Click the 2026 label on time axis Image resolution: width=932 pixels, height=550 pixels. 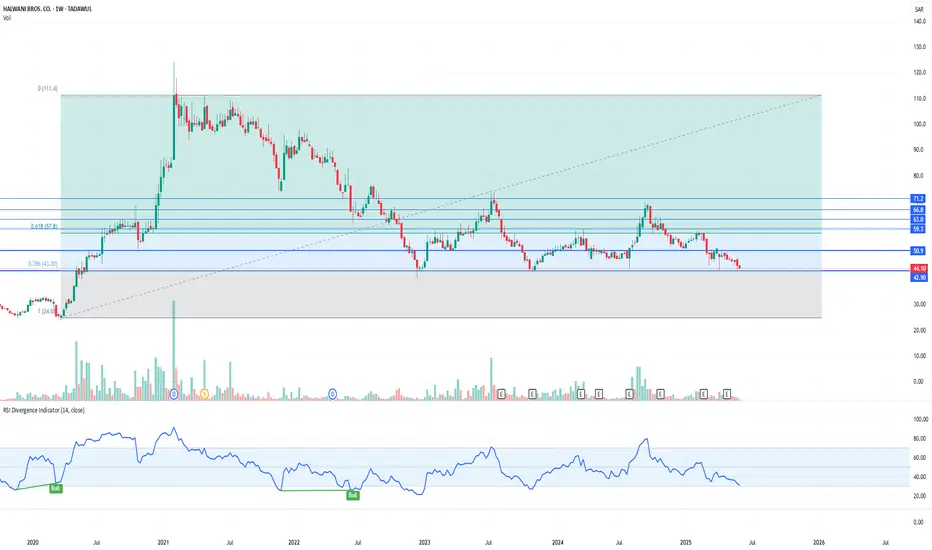(819, 542)
